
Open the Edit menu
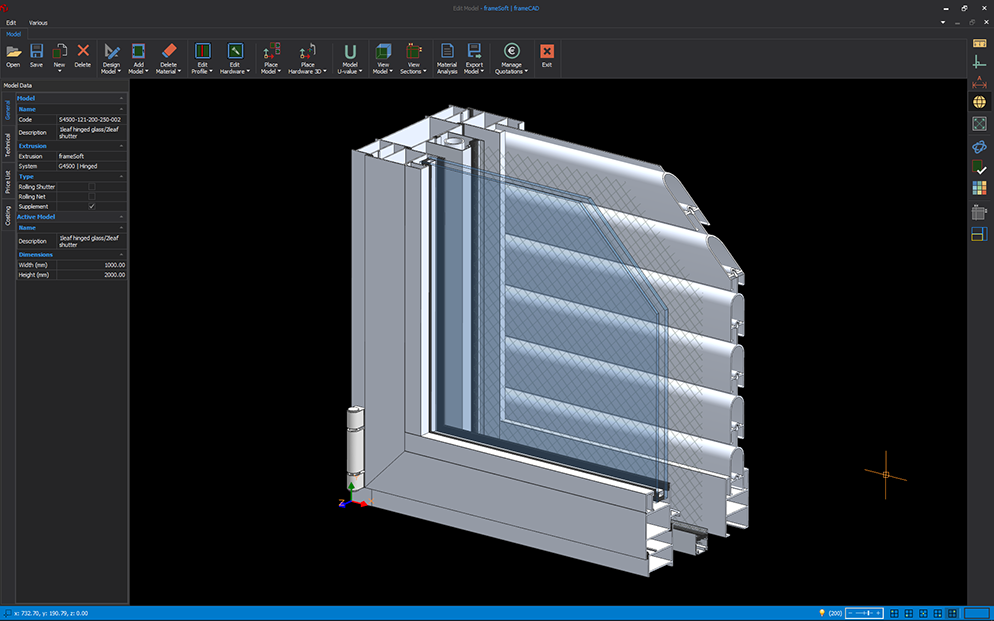point(11,22)
